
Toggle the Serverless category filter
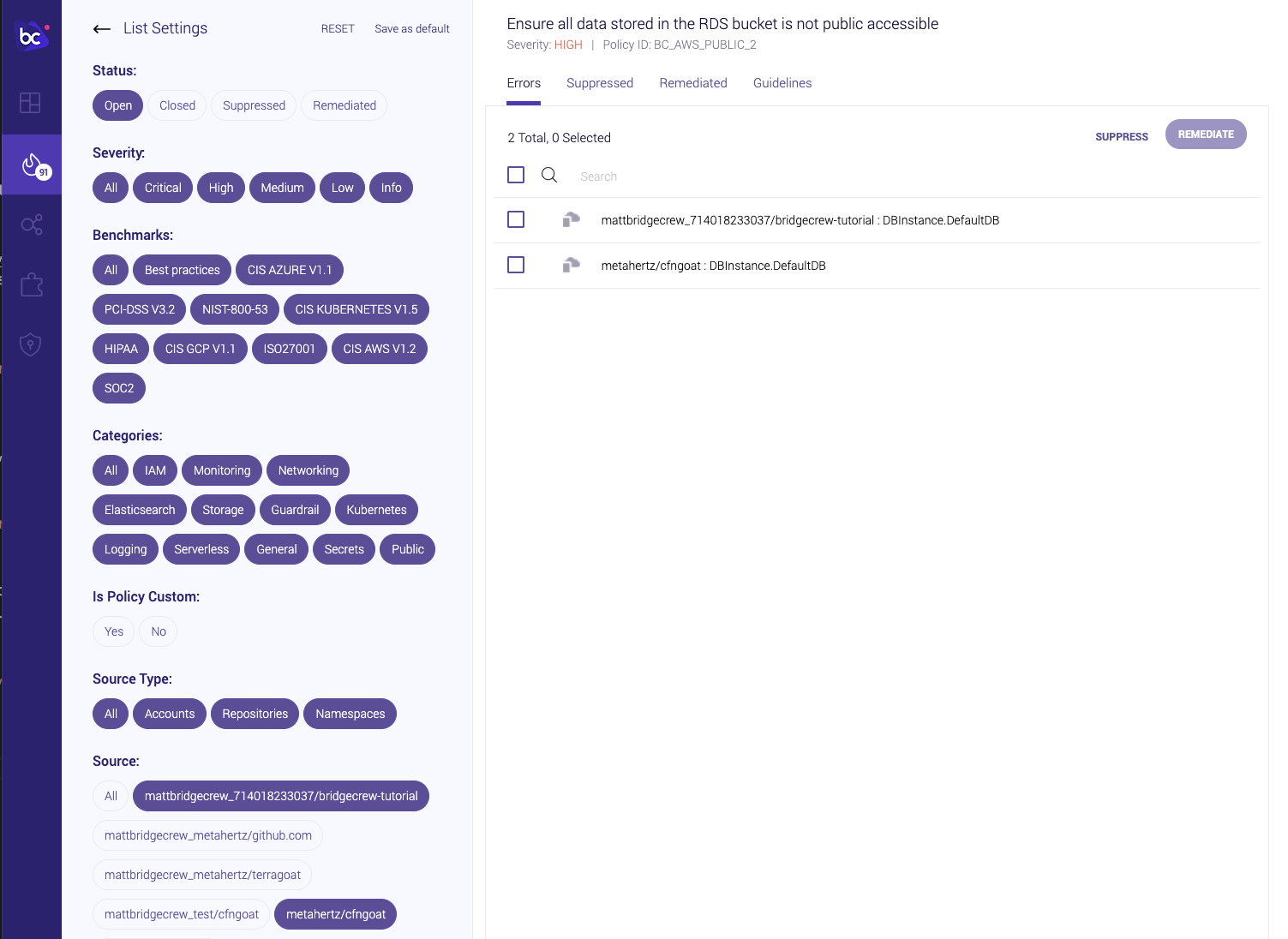(201, 549)
